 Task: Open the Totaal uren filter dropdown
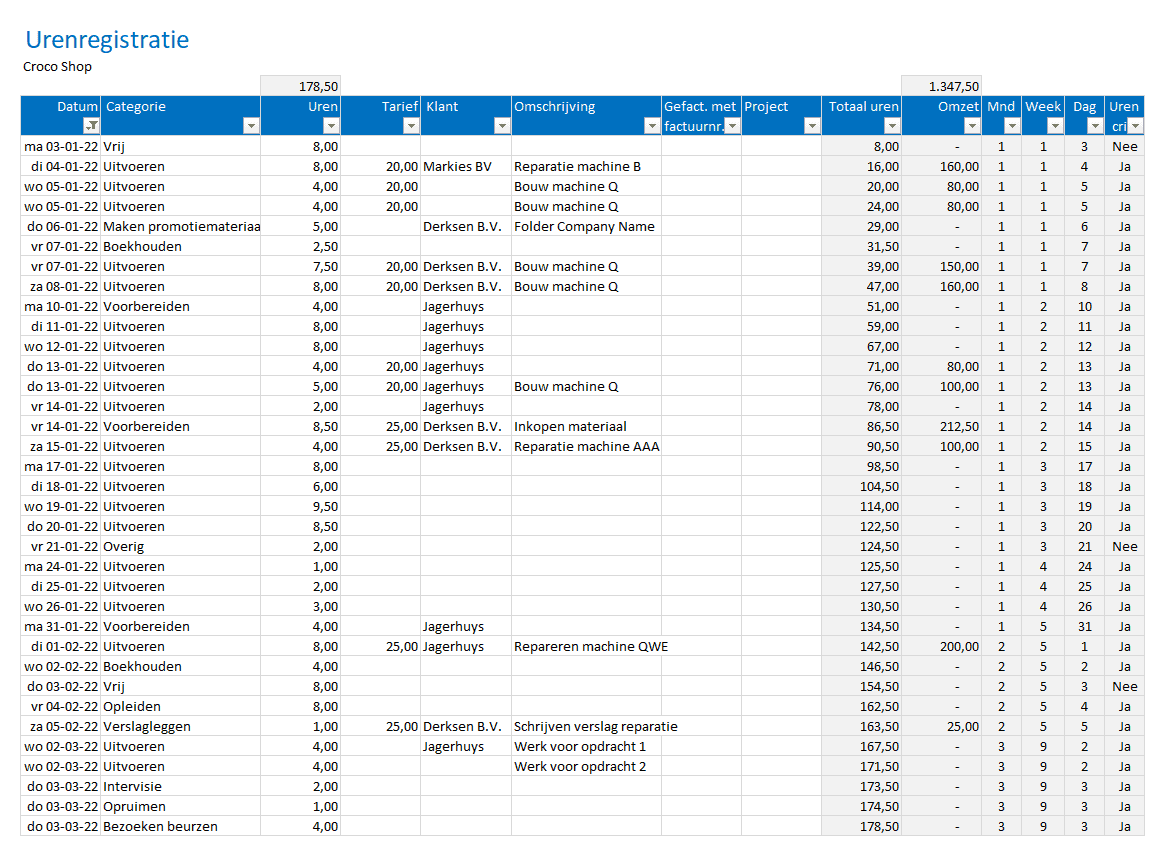[x=892, y=126]
